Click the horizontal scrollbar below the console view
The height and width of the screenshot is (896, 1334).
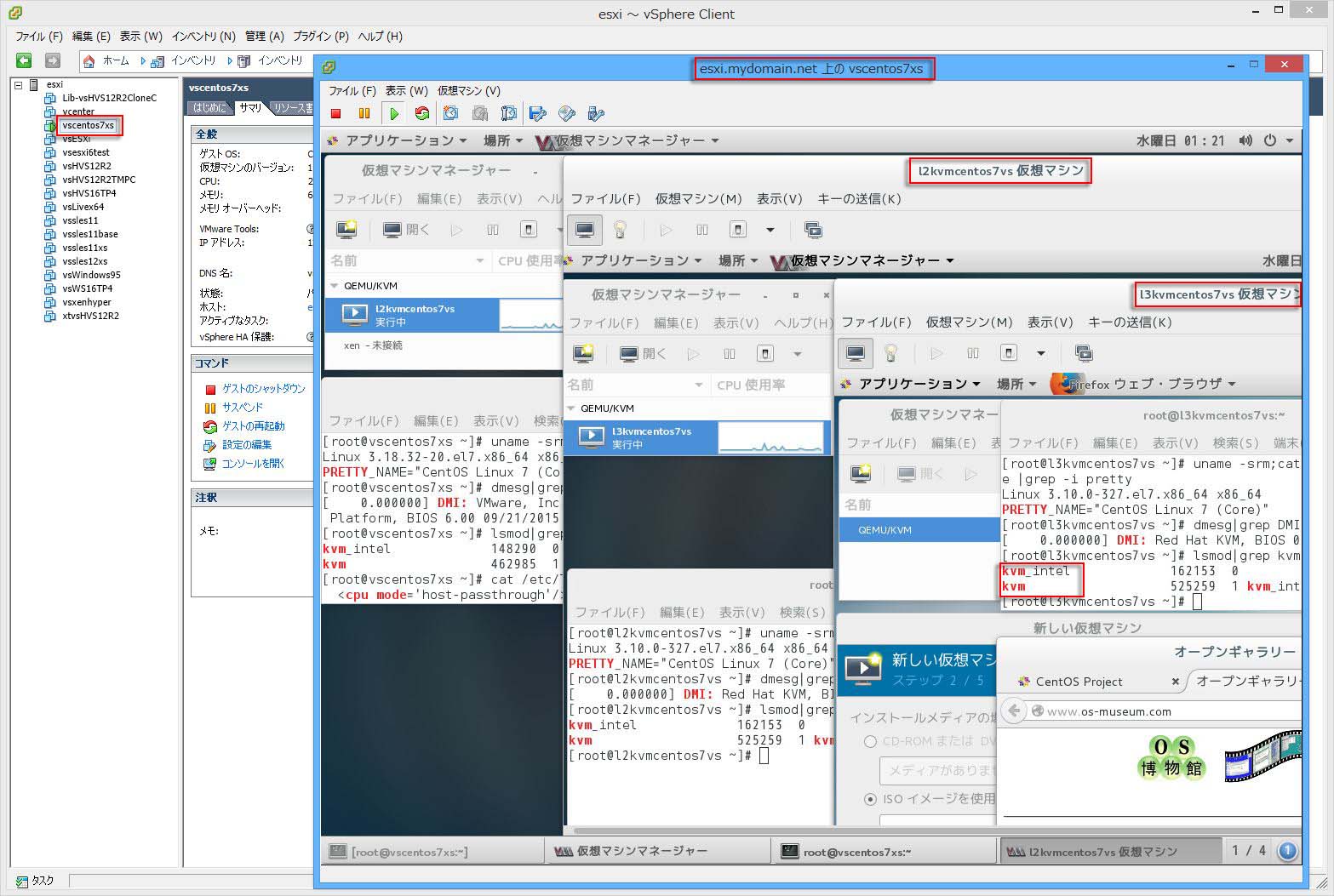tap(936, 830)
